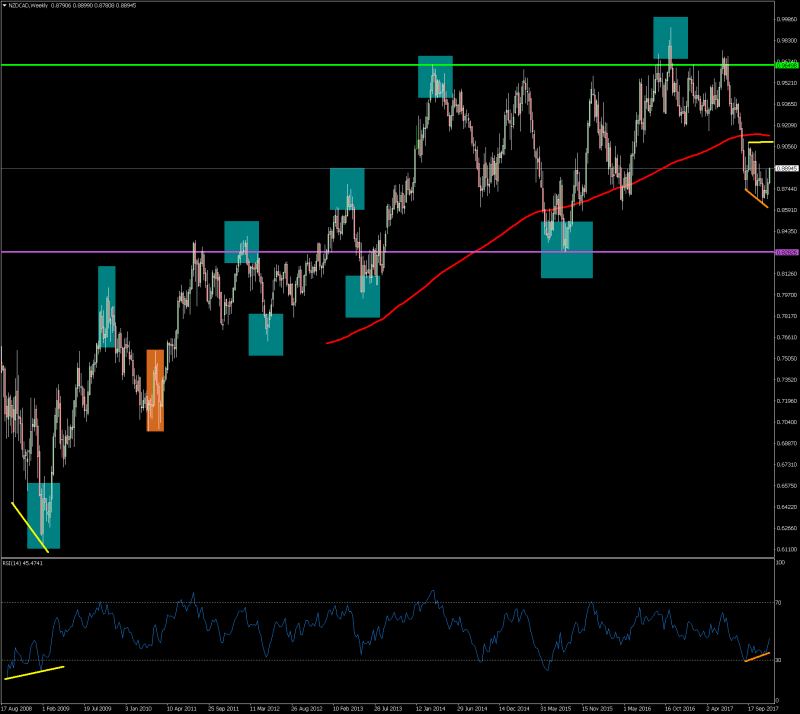Click the current price label 0.88945
This screenshot has height=714, width=800.
(x=786, y=168)
